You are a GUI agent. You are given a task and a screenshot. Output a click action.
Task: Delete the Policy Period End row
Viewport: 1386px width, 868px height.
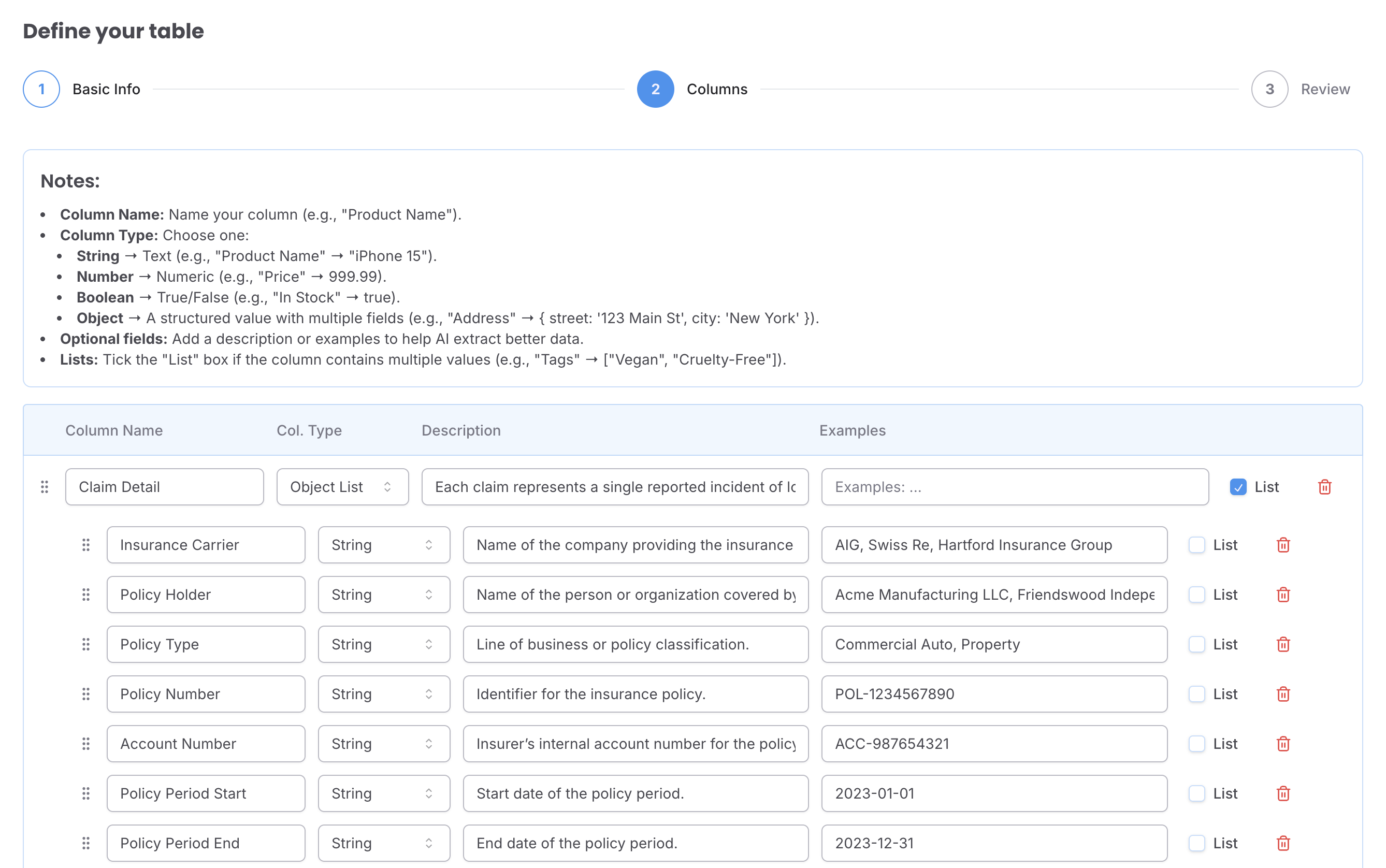point(1283,843)
